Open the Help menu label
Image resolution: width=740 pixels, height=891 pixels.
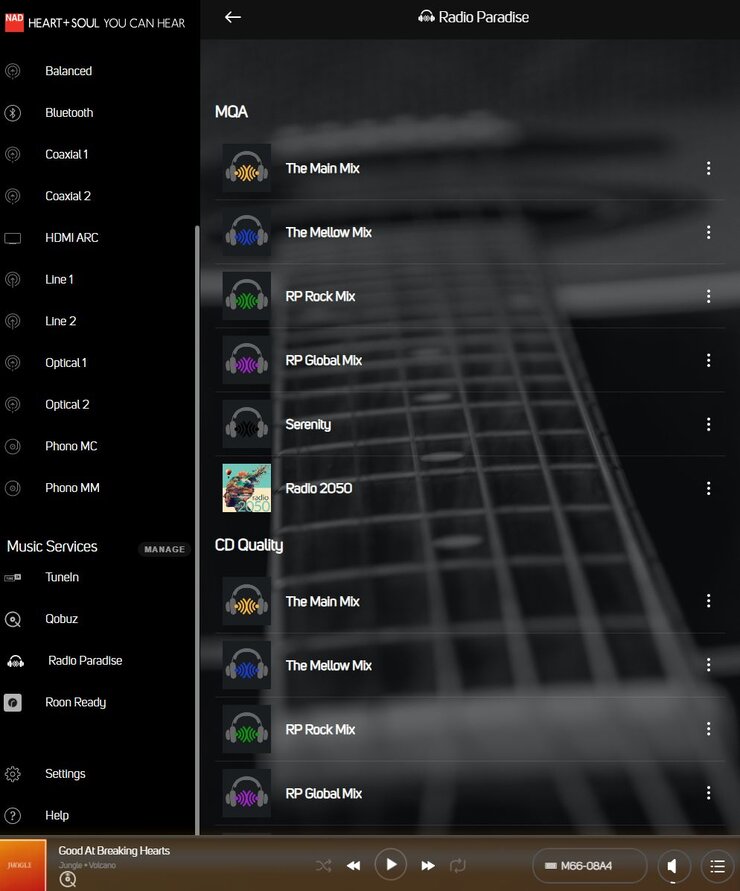(57, 815)
